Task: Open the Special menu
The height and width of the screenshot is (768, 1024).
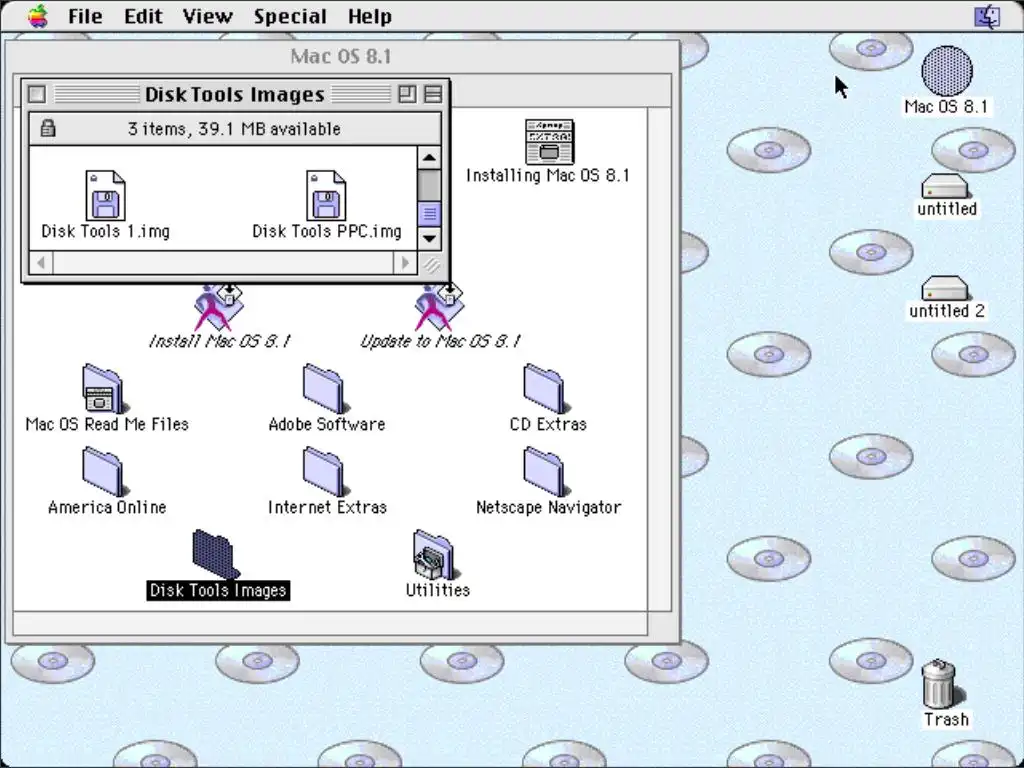Action: point(290,16)
